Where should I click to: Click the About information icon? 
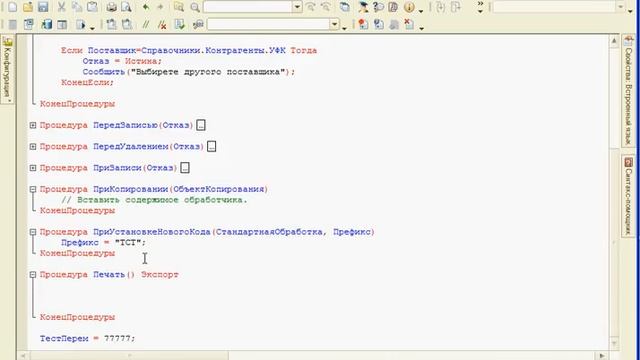click(409, 7)
